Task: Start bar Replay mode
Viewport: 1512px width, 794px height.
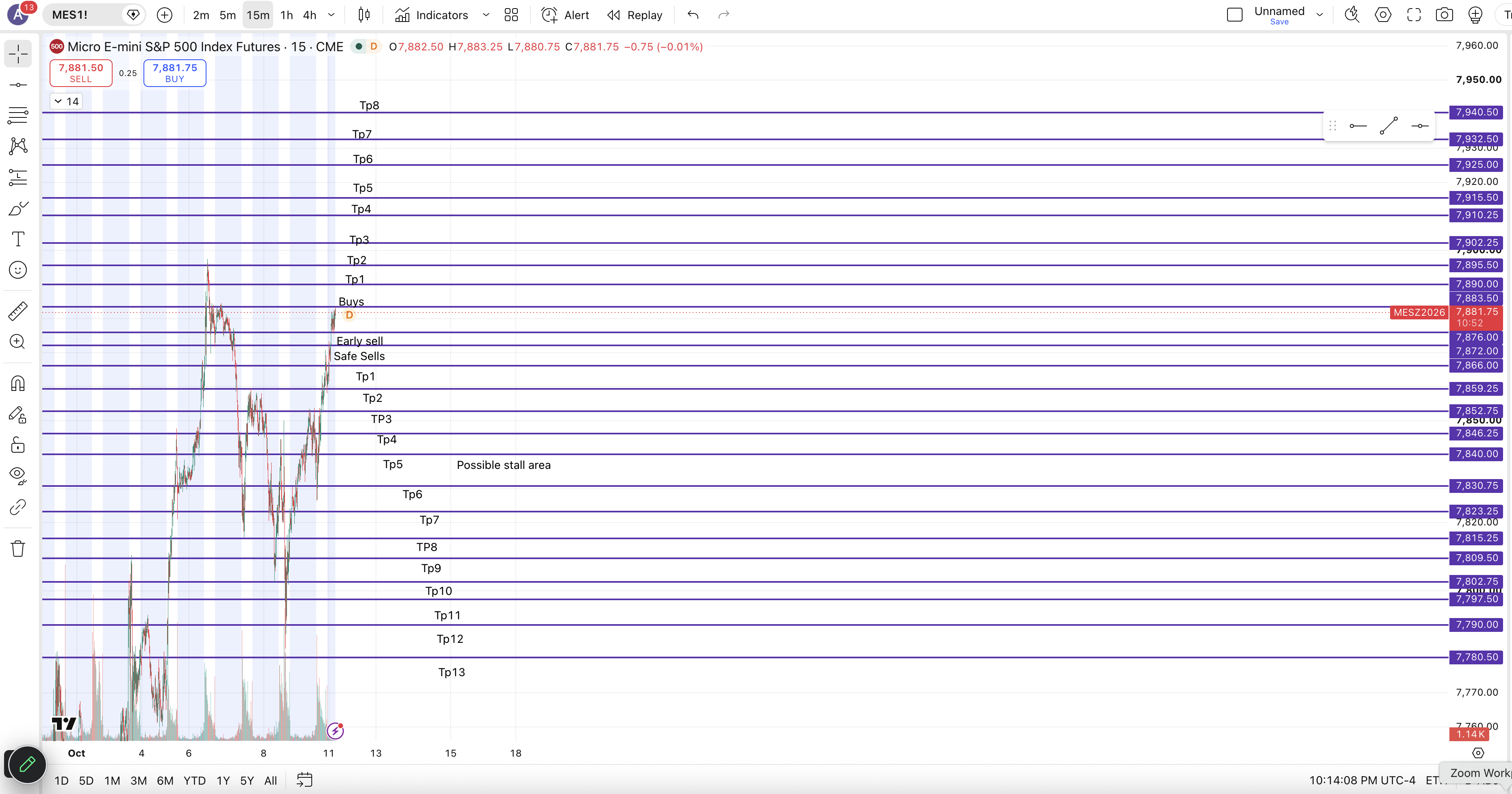Action: pos(634,15)
